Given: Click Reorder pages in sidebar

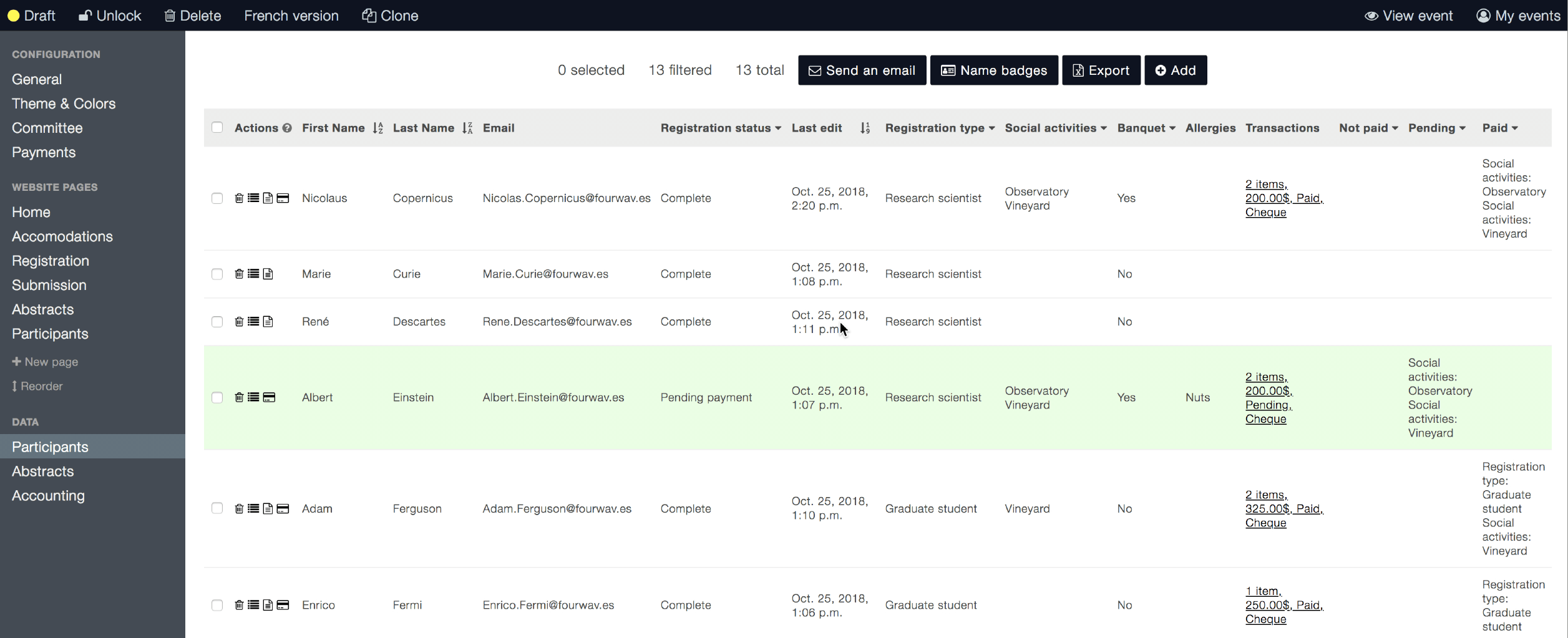Looking at the screenshot, I should pyautogui.click(x=37, y=386).
